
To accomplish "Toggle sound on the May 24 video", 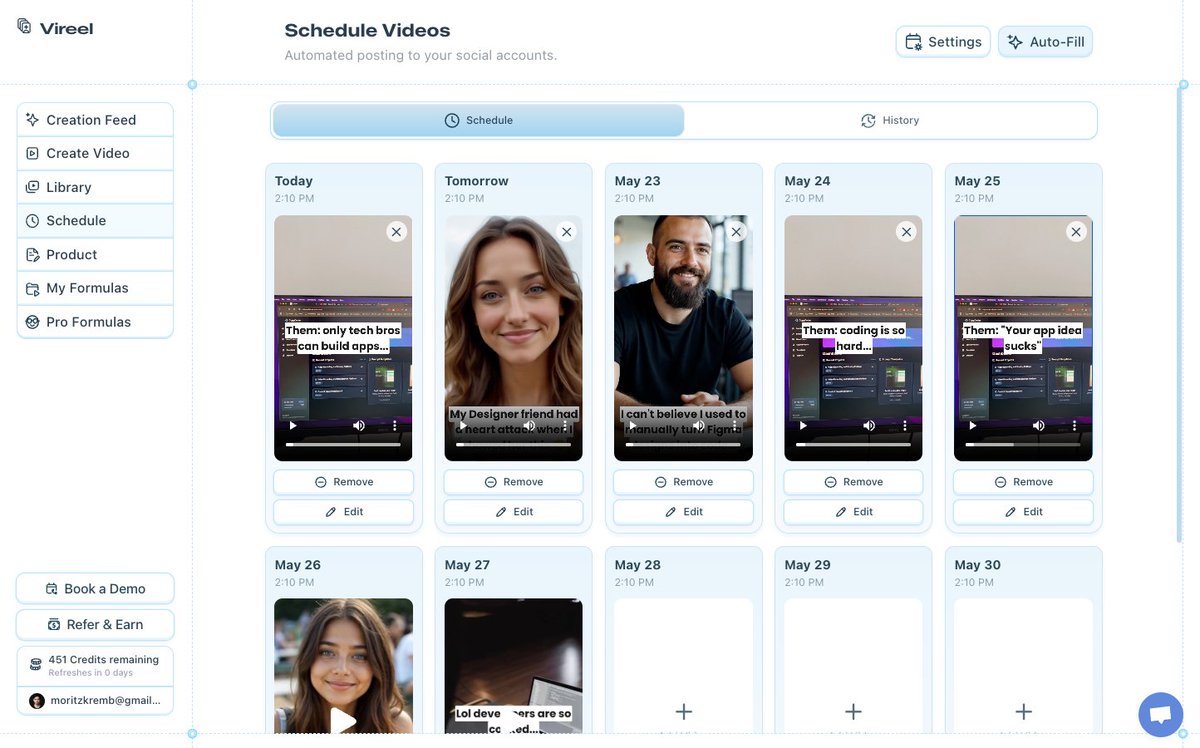I will 868,424.
